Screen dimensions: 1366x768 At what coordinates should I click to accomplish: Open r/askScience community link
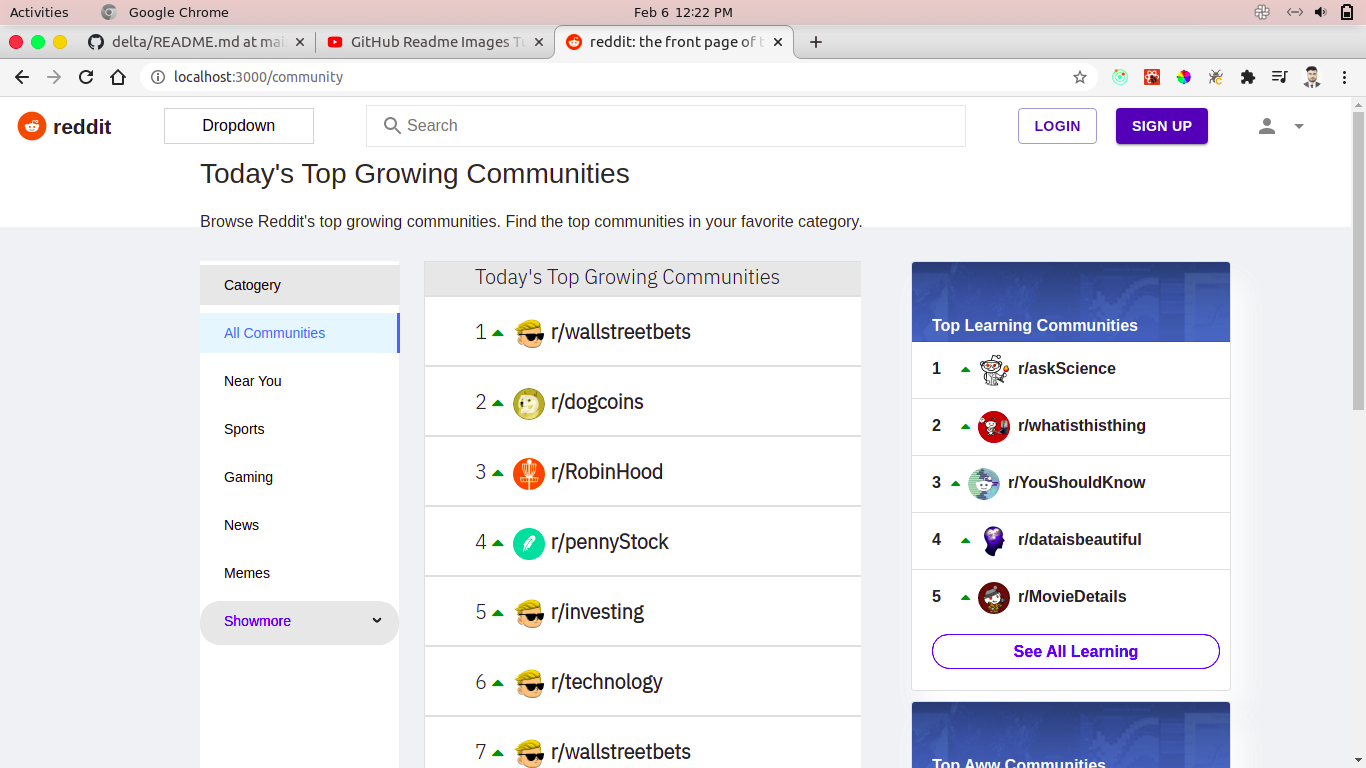click(x=1067, y=369)
